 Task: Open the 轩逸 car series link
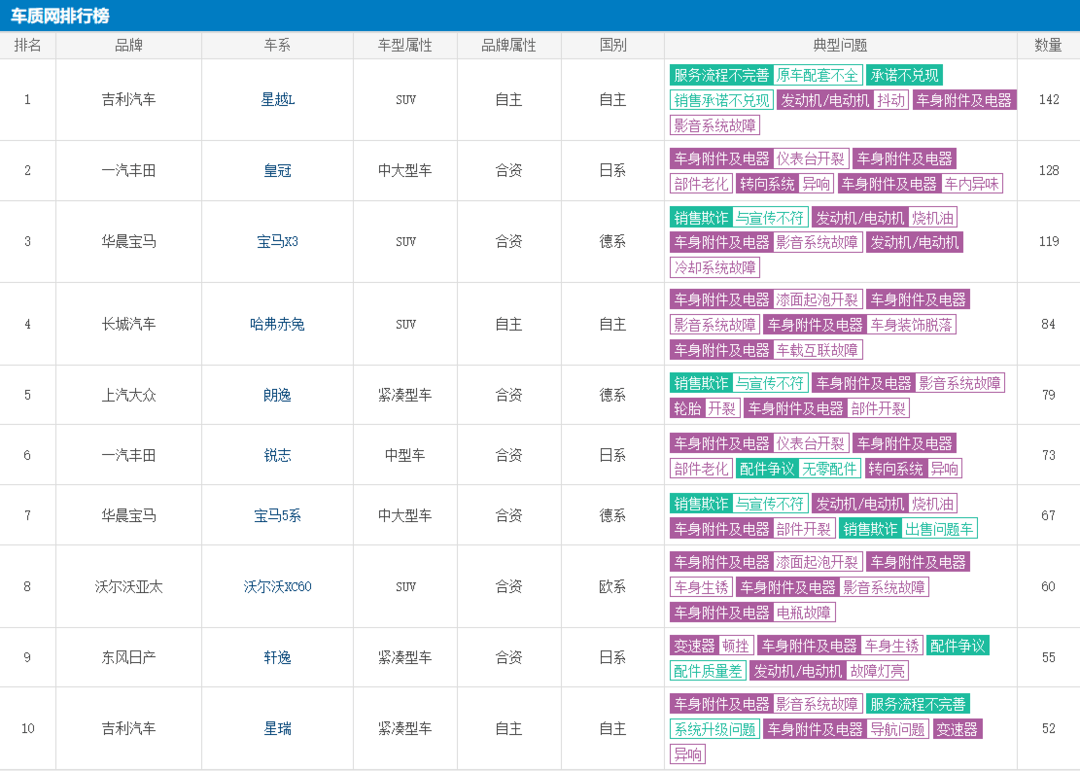coord(278,657)
